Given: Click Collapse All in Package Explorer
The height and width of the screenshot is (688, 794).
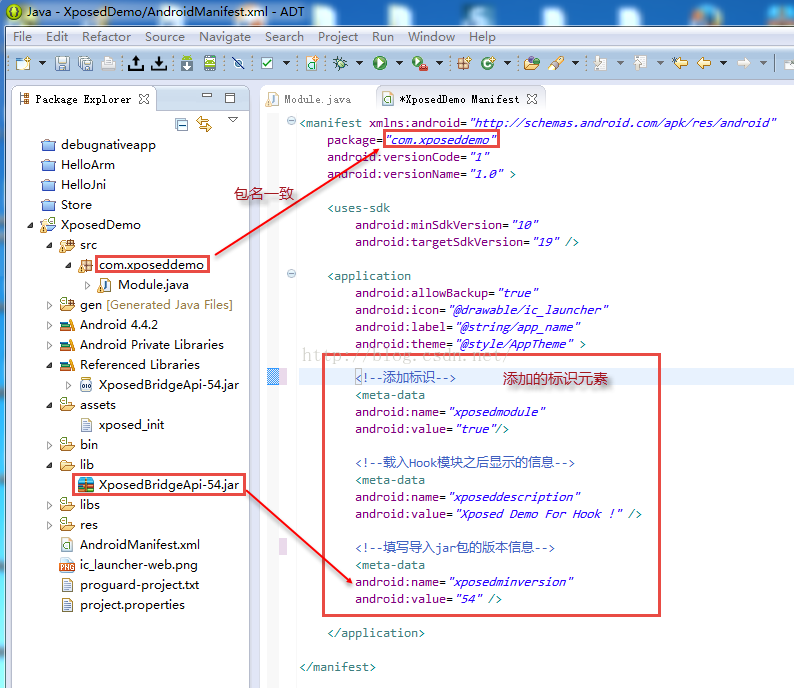Looking at the screenshot, I should (181, 124).
